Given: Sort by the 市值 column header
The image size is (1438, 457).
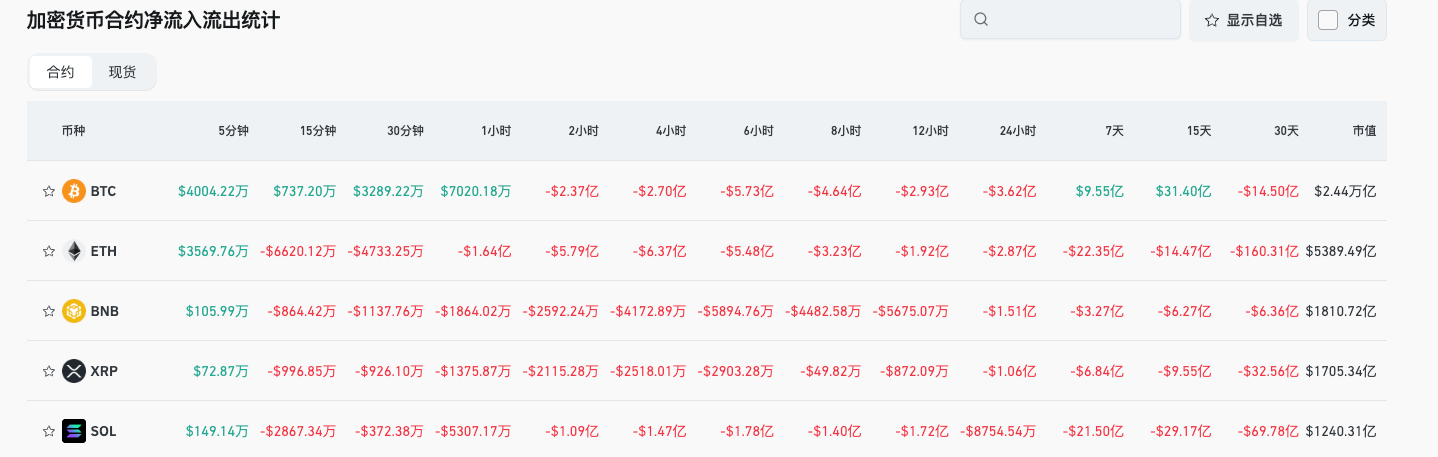Looking at the screenshot, I should 1364,131.
